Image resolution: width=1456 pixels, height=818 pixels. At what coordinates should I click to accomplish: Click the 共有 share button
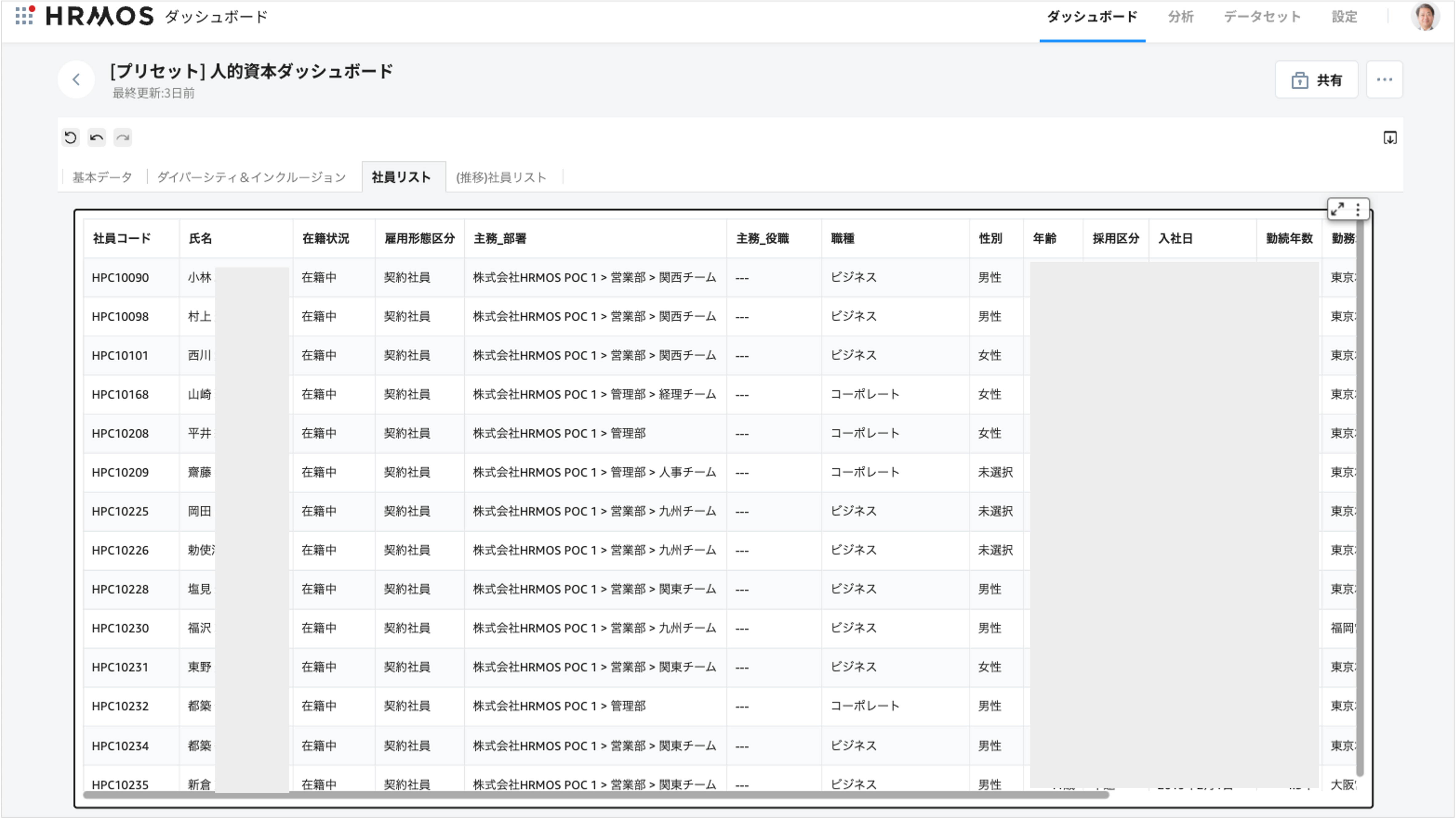1317,79
